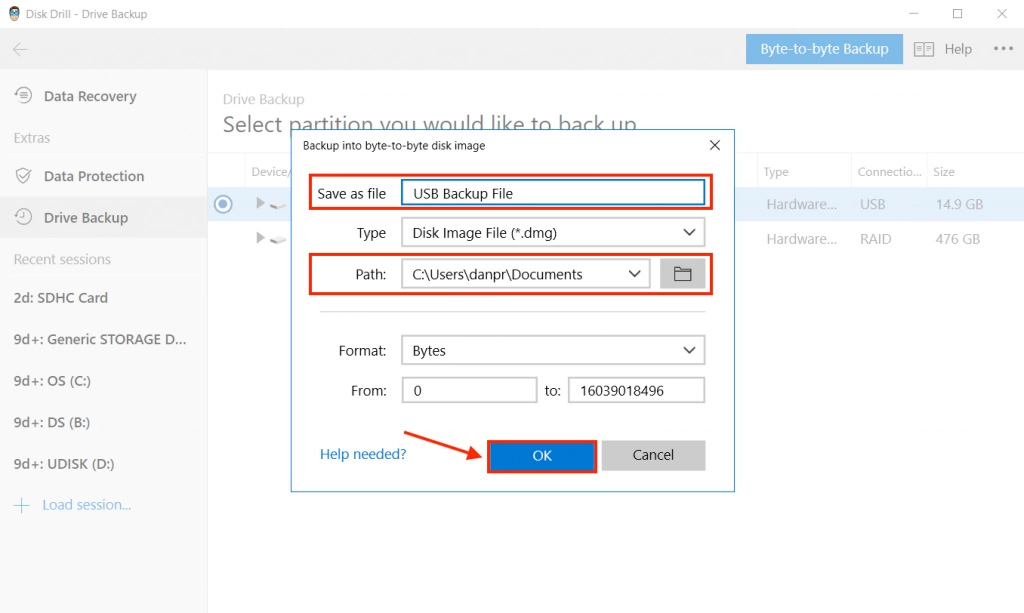
Task: Click the to value field 16039018496
Action: click(x=636, y=390)
